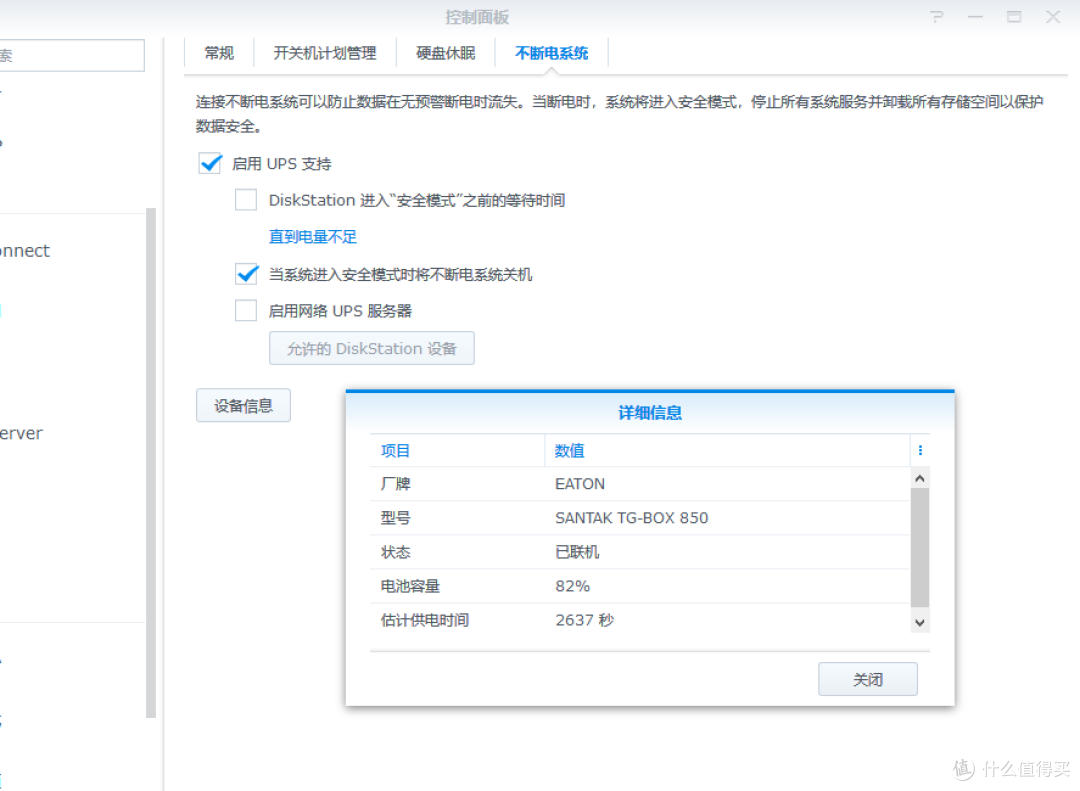This screenshot has height=791, width=1080.
Task: Select the 不断电系统 tab
Action: [x=551, y=53]
